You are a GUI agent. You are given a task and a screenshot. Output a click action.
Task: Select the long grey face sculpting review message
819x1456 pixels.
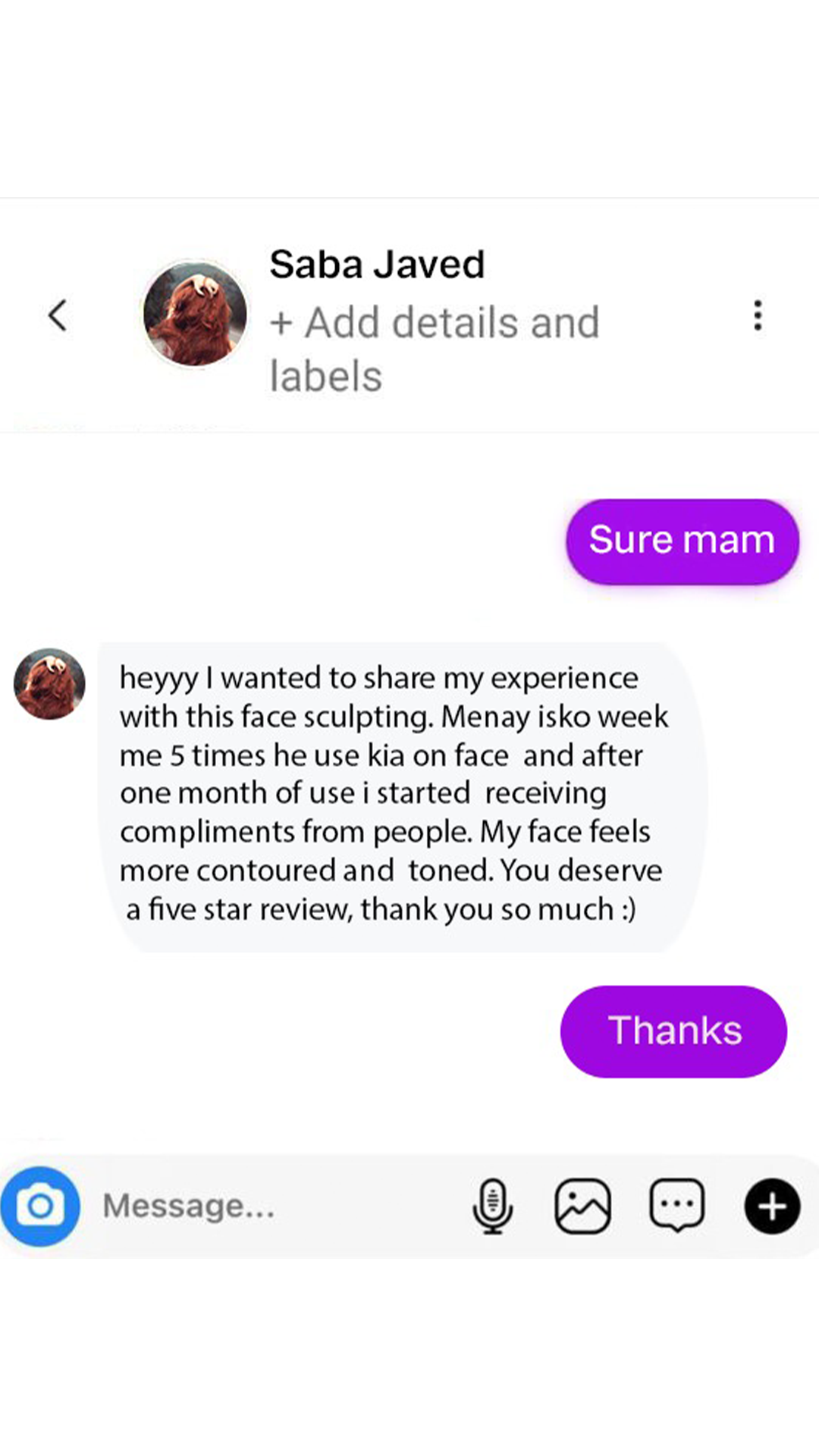pos(403,796)
